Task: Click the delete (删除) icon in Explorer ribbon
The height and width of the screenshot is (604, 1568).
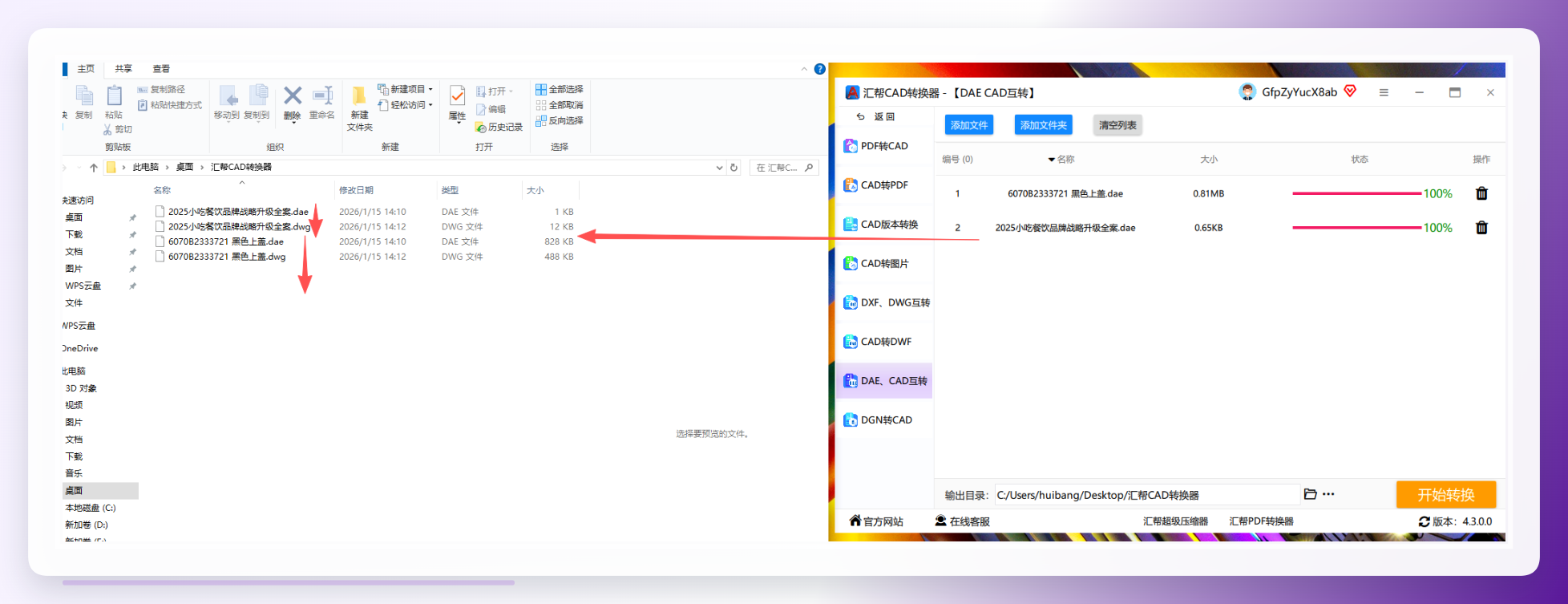Action: click(x=293, y=96)
